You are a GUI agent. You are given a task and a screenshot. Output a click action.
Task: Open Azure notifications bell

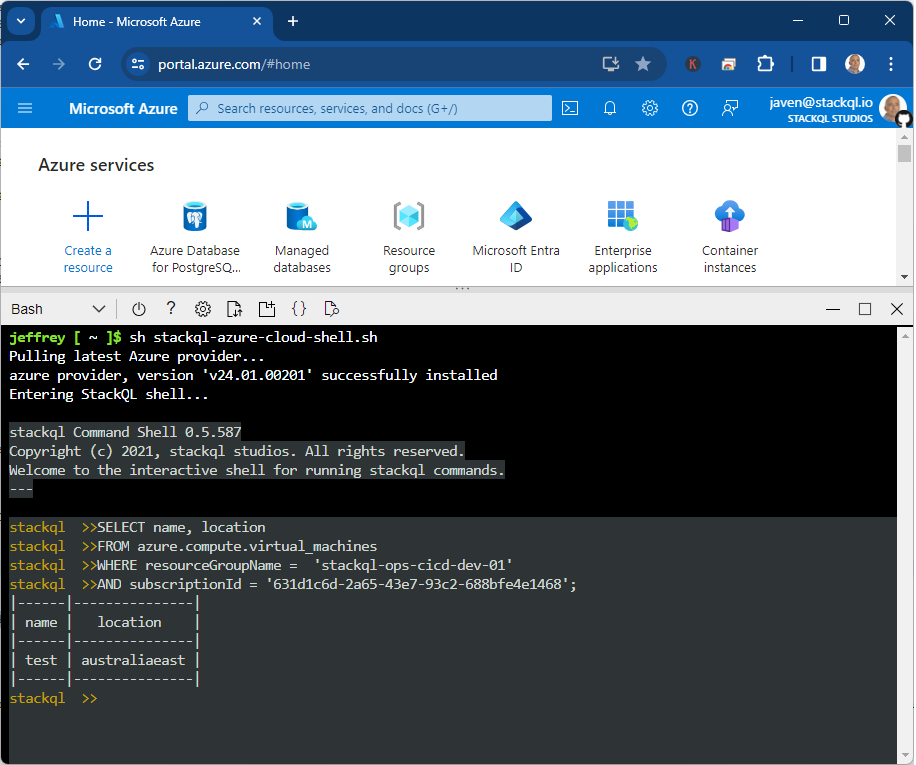click(610, 108)
